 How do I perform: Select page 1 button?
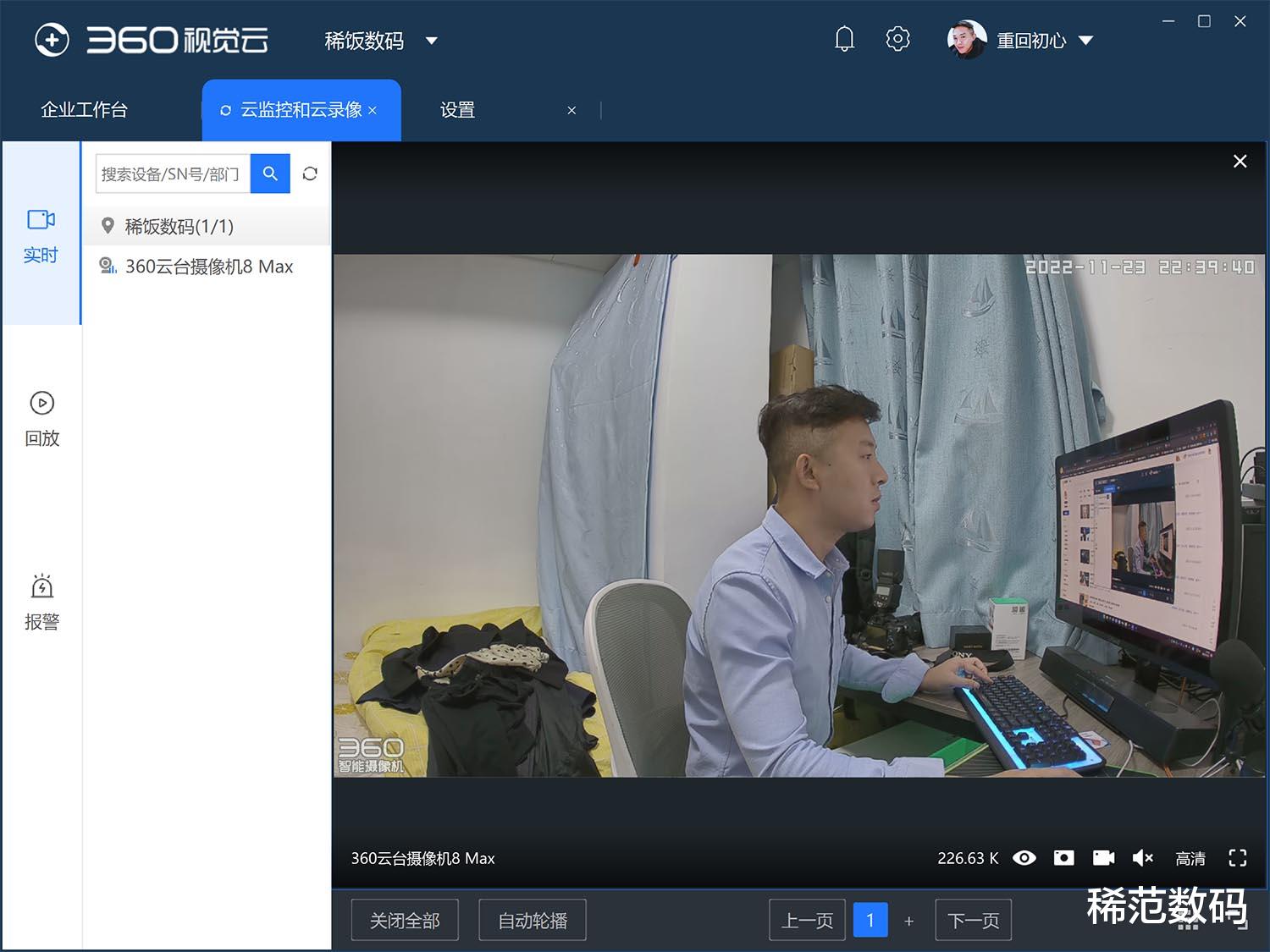click(x=870, y=920)
